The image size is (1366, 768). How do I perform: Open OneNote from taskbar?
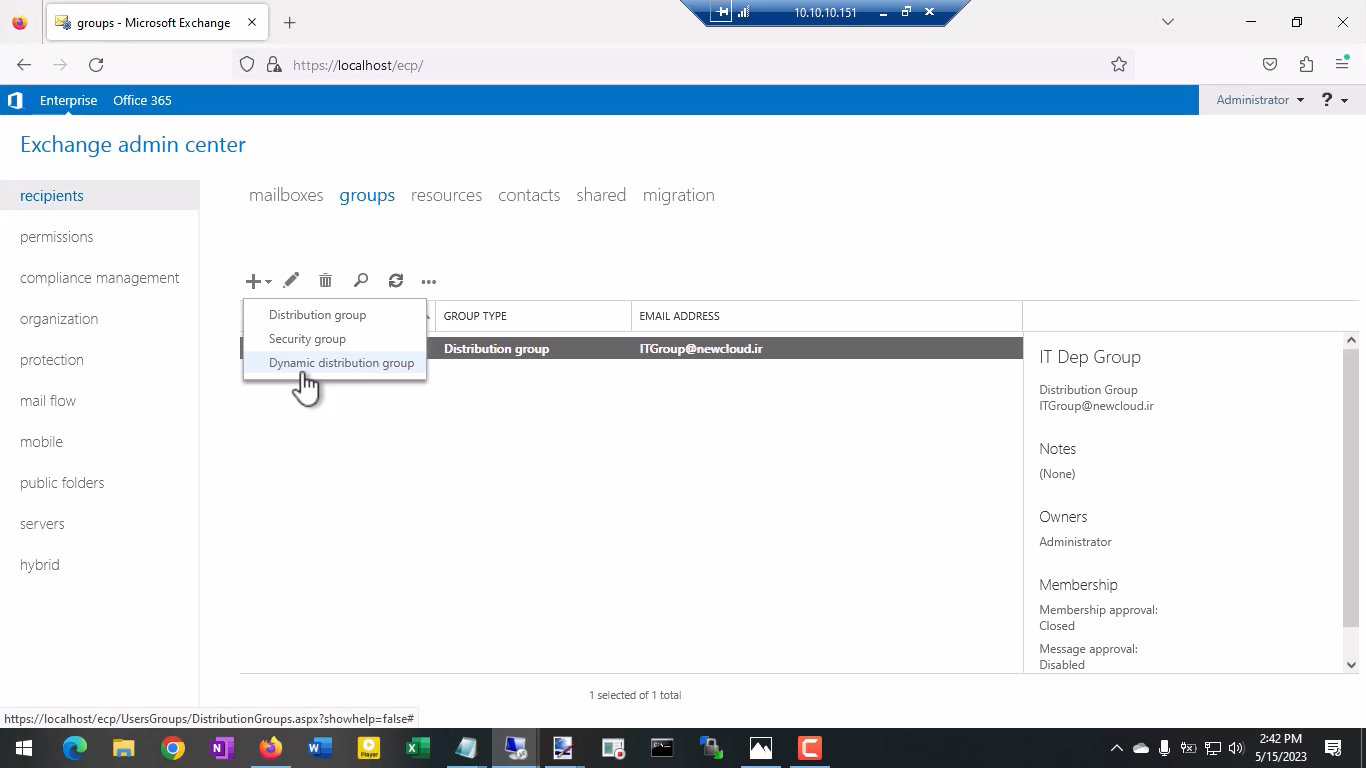(x=221, y=748)
